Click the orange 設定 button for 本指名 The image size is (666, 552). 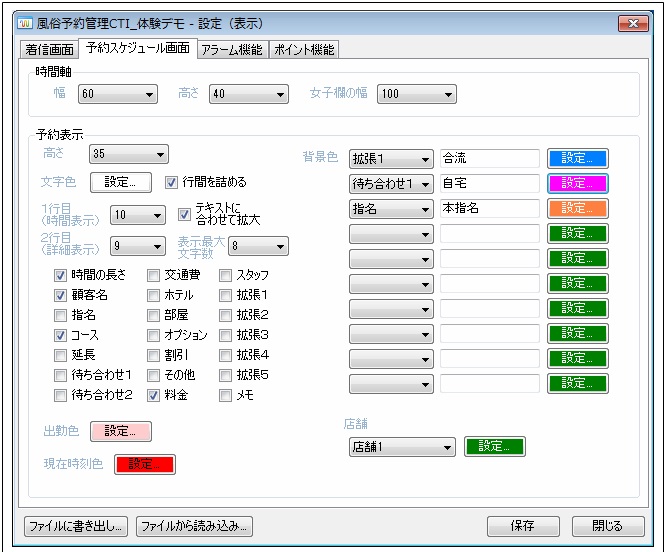pos(577,208)
